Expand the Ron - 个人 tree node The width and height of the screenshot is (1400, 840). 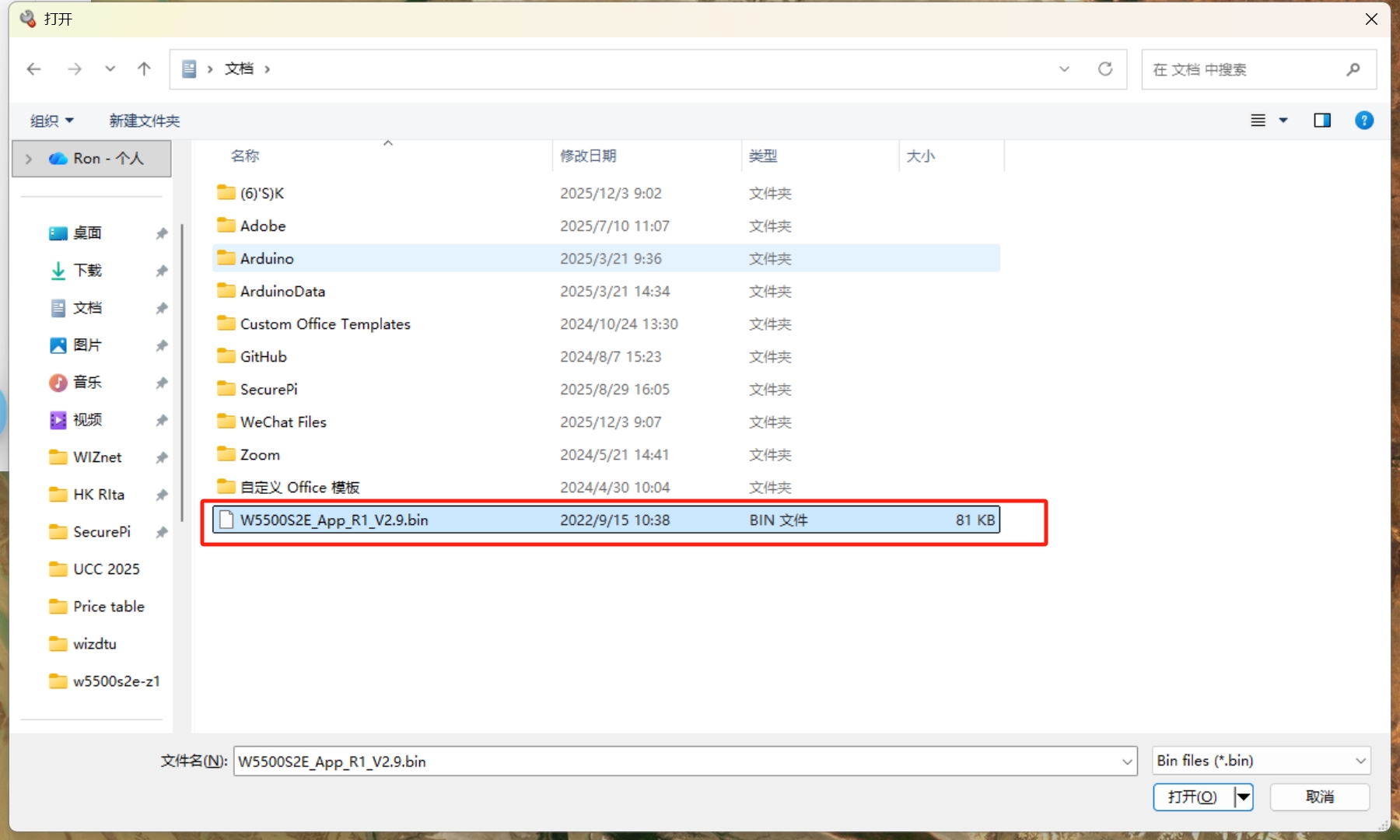tap(29, 159)
